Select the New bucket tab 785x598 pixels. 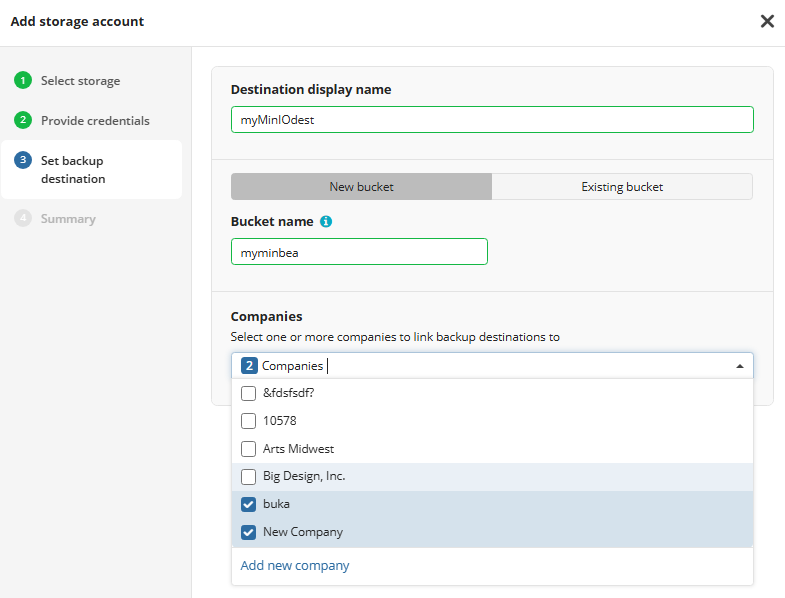(361, 187)
